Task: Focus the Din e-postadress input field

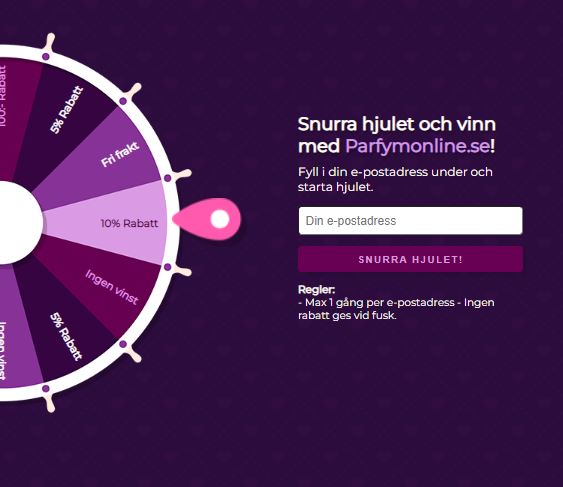Action: click(x=410, y=221)
